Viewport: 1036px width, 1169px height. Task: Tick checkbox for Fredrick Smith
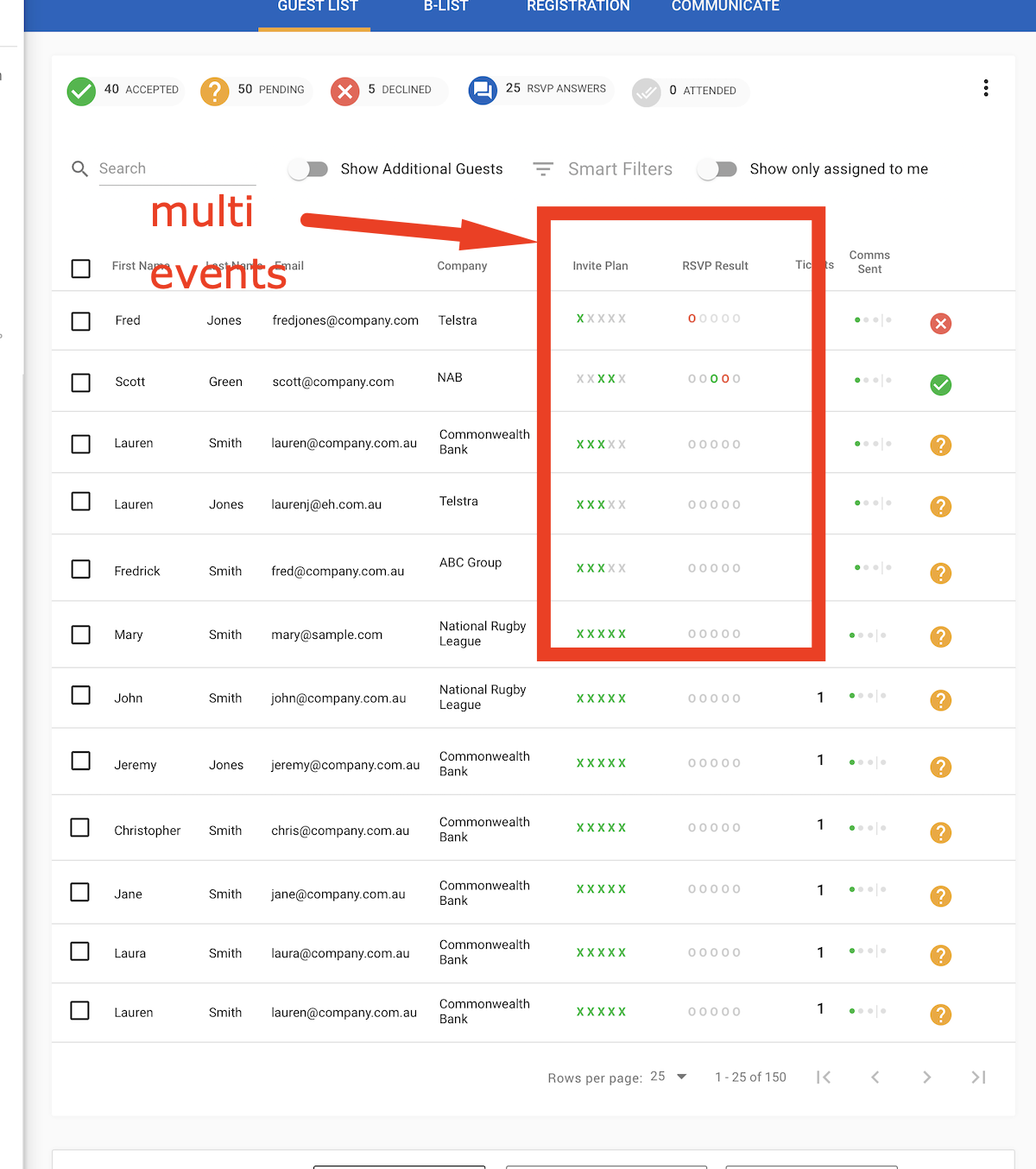[x=81, y=569]
